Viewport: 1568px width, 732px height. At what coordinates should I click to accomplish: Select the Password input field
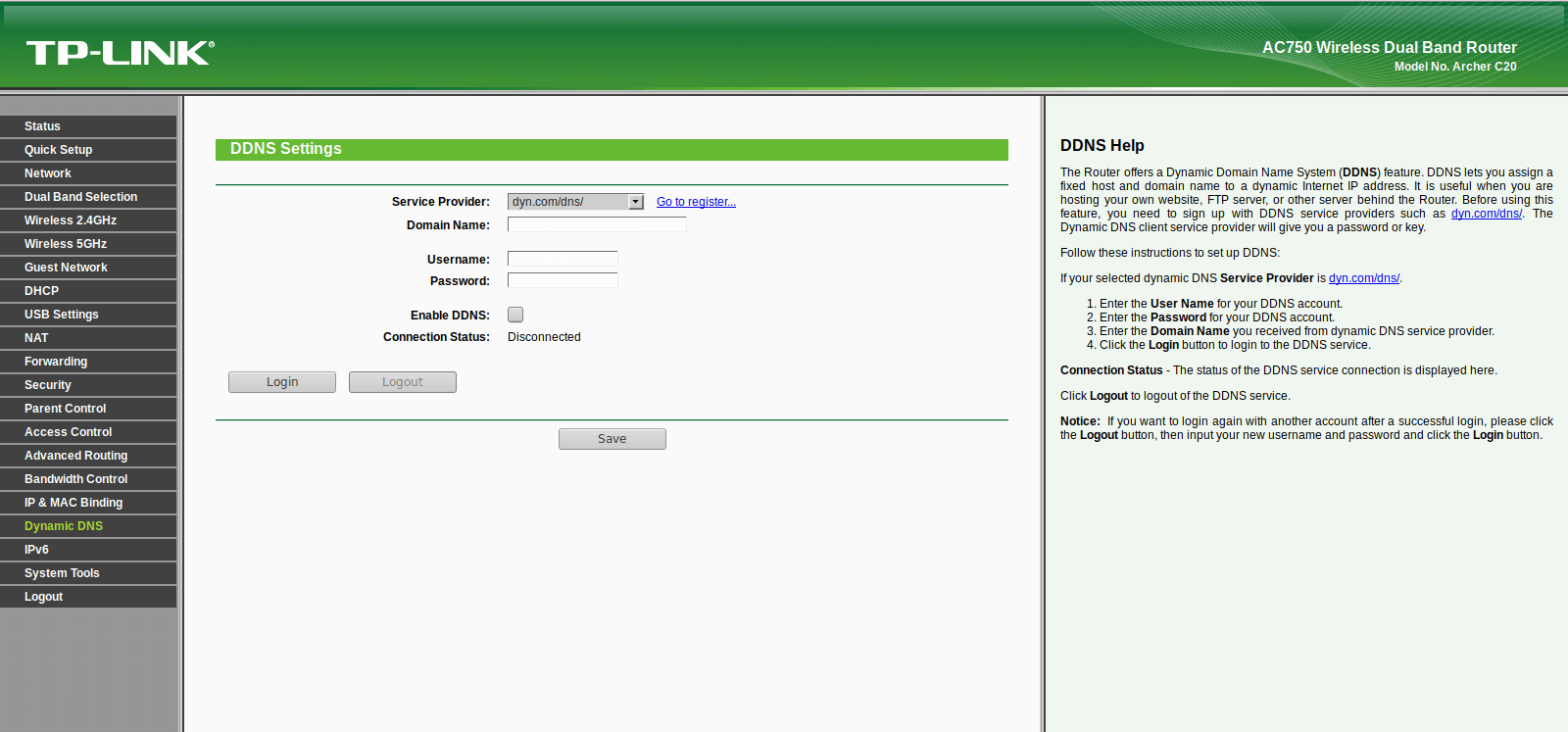point(563,280)
